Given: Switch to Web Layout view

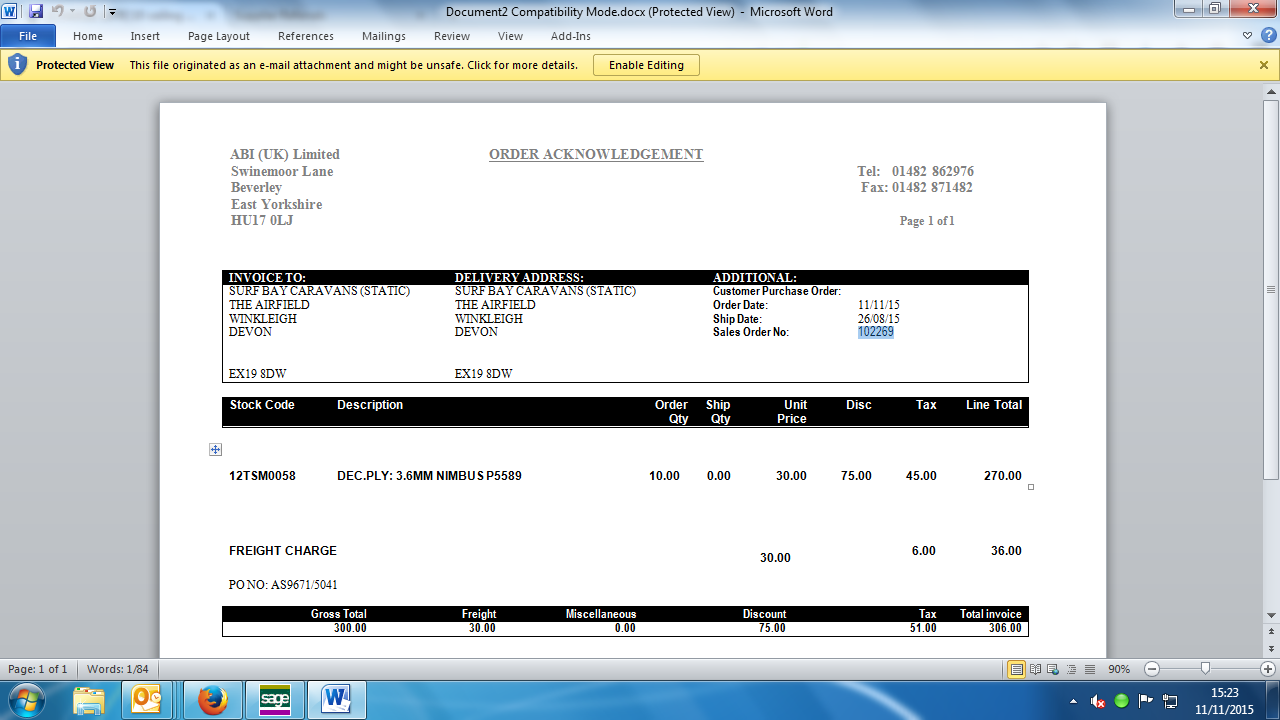Looking at the screenshot, I should 1052,669.
